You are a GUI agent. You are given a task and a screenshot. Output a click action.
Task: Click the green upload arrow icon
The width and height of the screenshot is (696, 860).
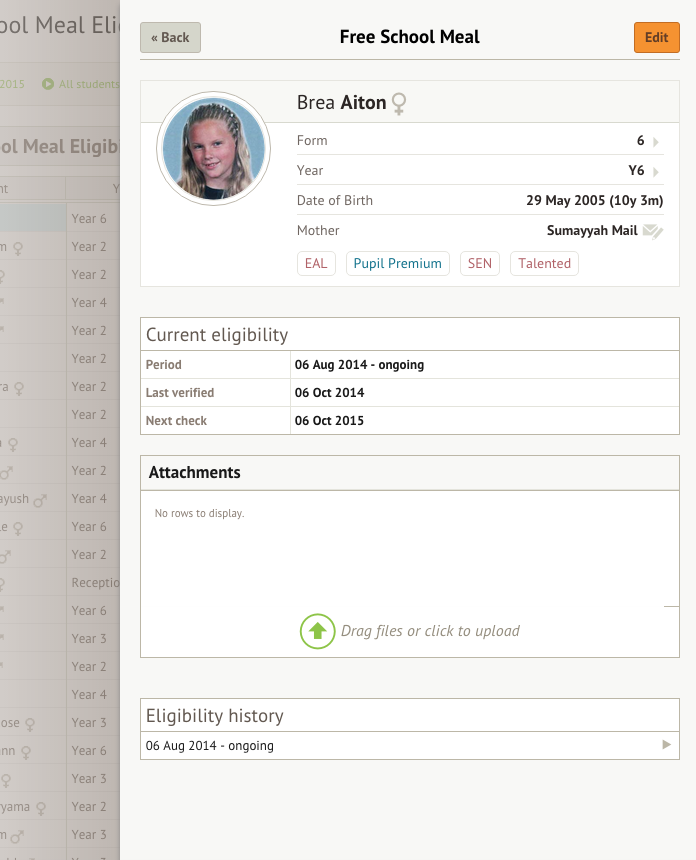pyautogui.click(x=317, y=631)
